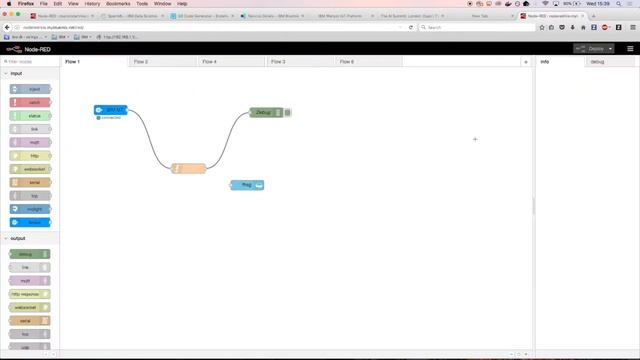Switch to the Flow 2 tab
The image size is (640, 360).
coord(162,62)
